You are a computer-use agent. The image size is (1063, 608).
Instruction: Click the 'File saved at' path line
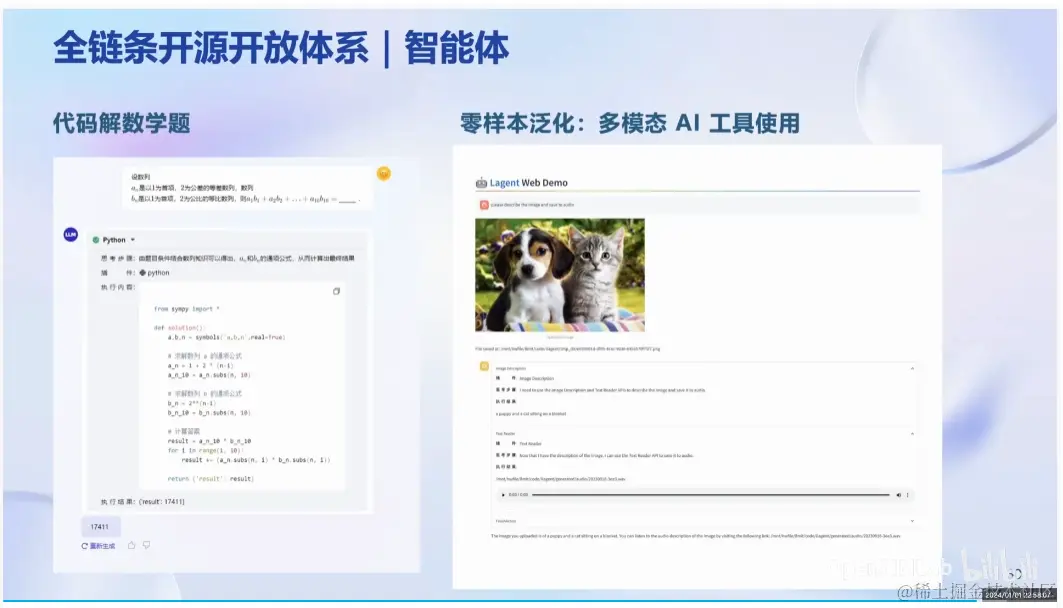pos(567,348)
